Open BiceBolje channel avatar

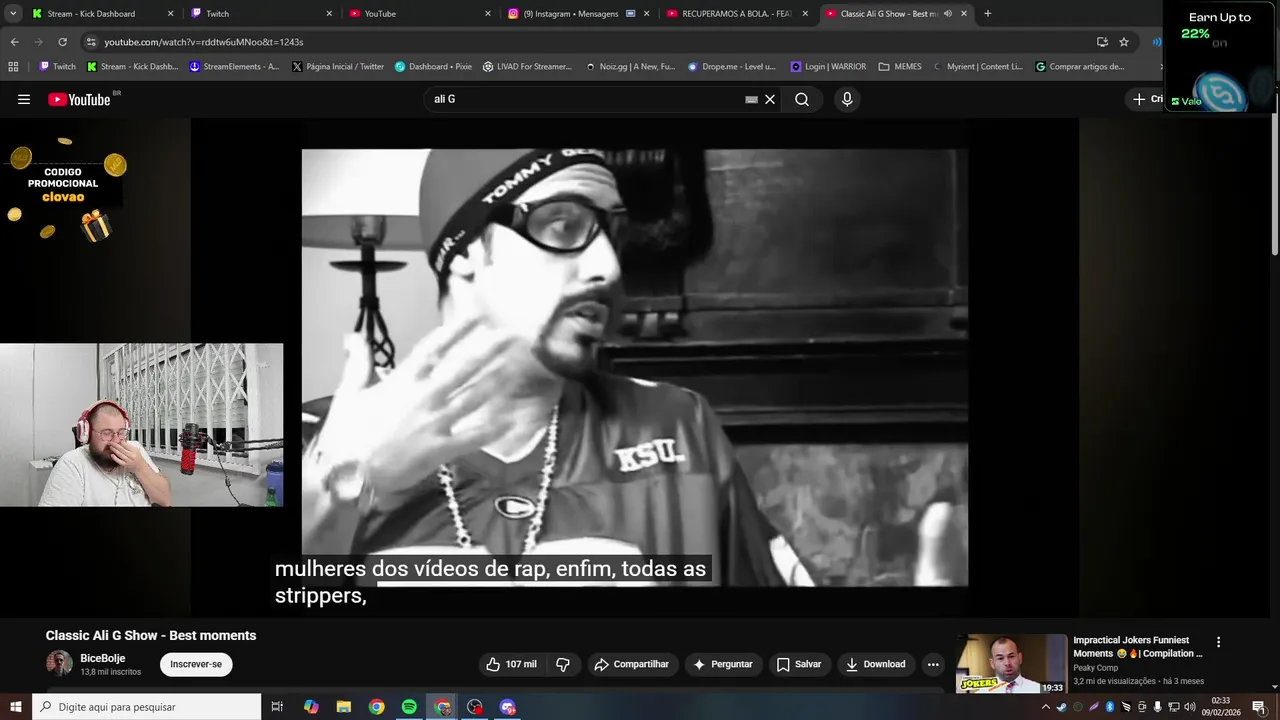point(59,663)
